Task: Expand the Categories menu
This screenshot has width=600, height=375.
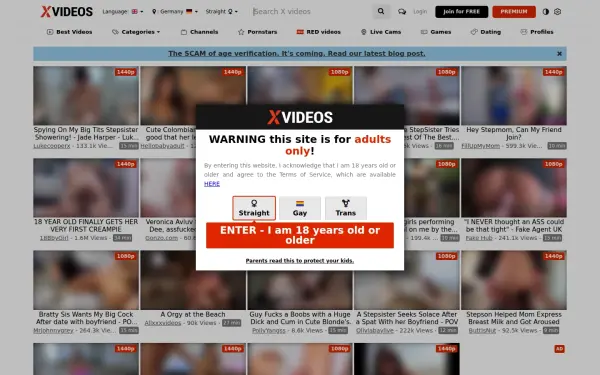Action: click(136, 32)
